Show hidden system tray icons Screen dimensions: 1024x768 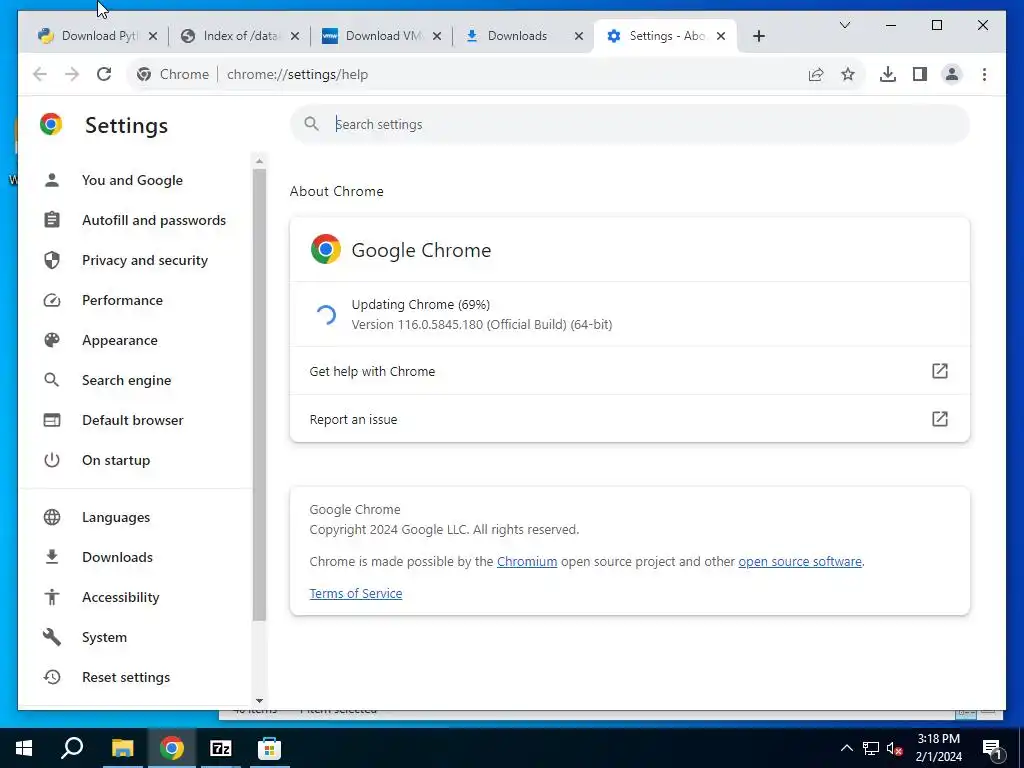(846, 748)
